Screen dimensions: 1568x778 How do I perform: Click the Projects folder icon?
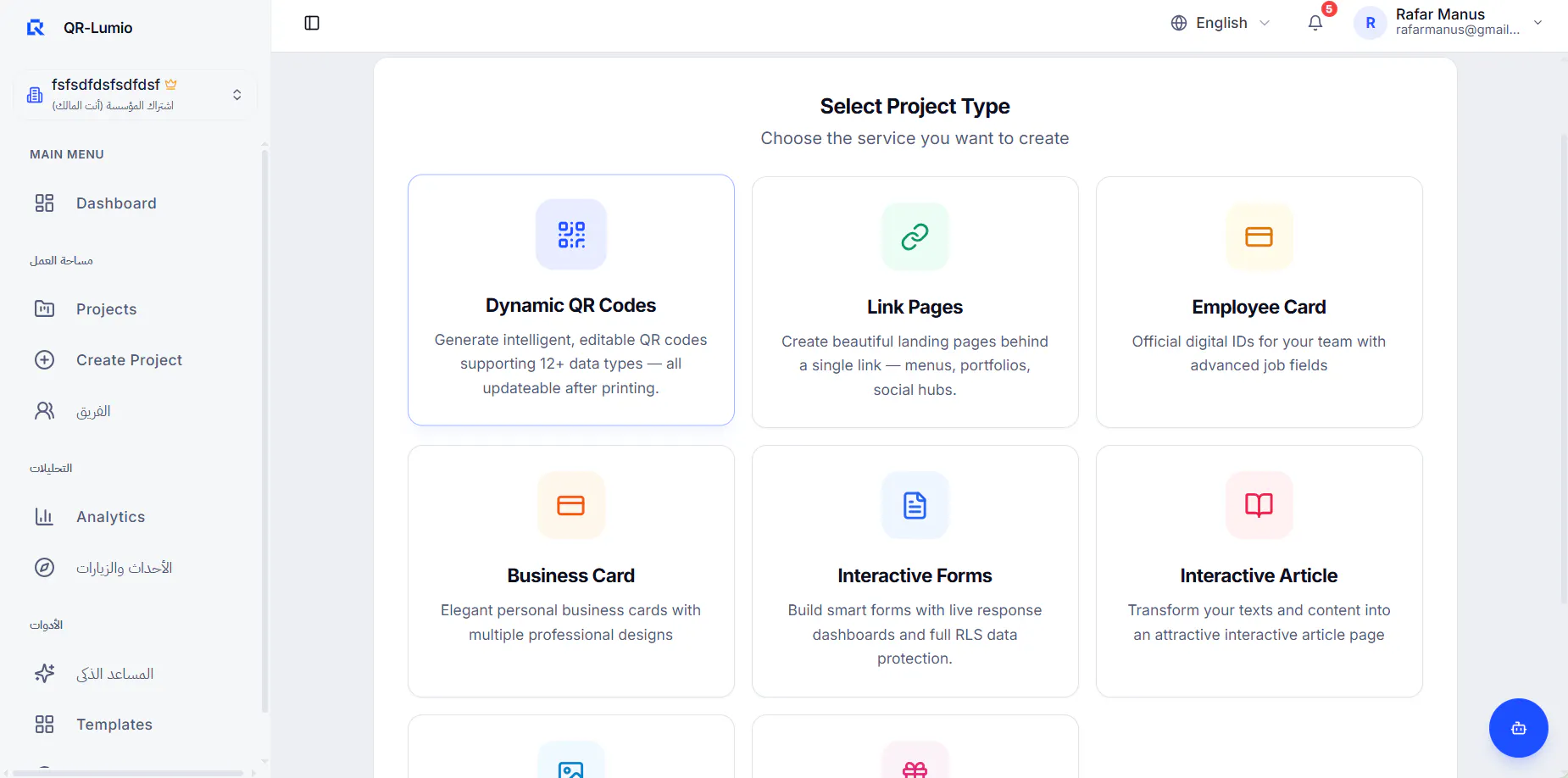pyautogui.click(x=44, y=309)
